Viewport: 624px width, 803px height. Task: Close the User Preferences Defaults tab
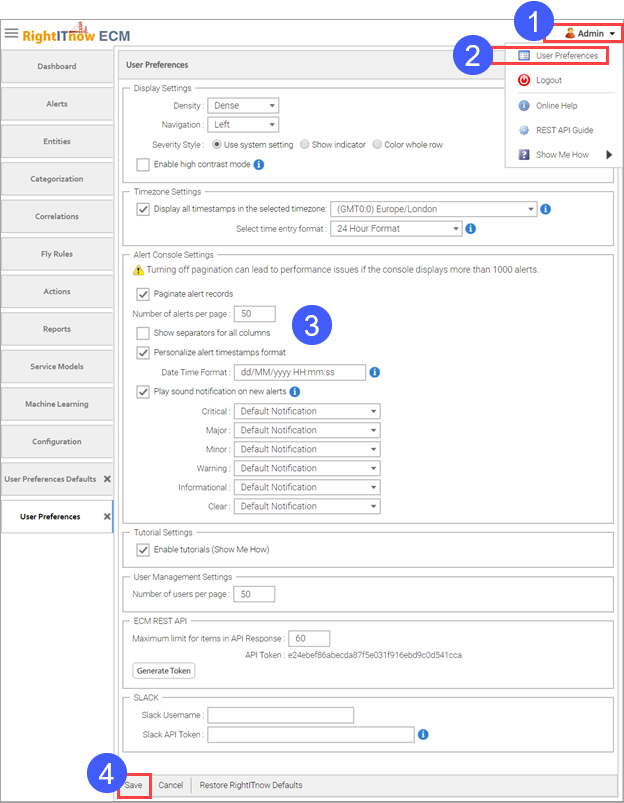107,479
